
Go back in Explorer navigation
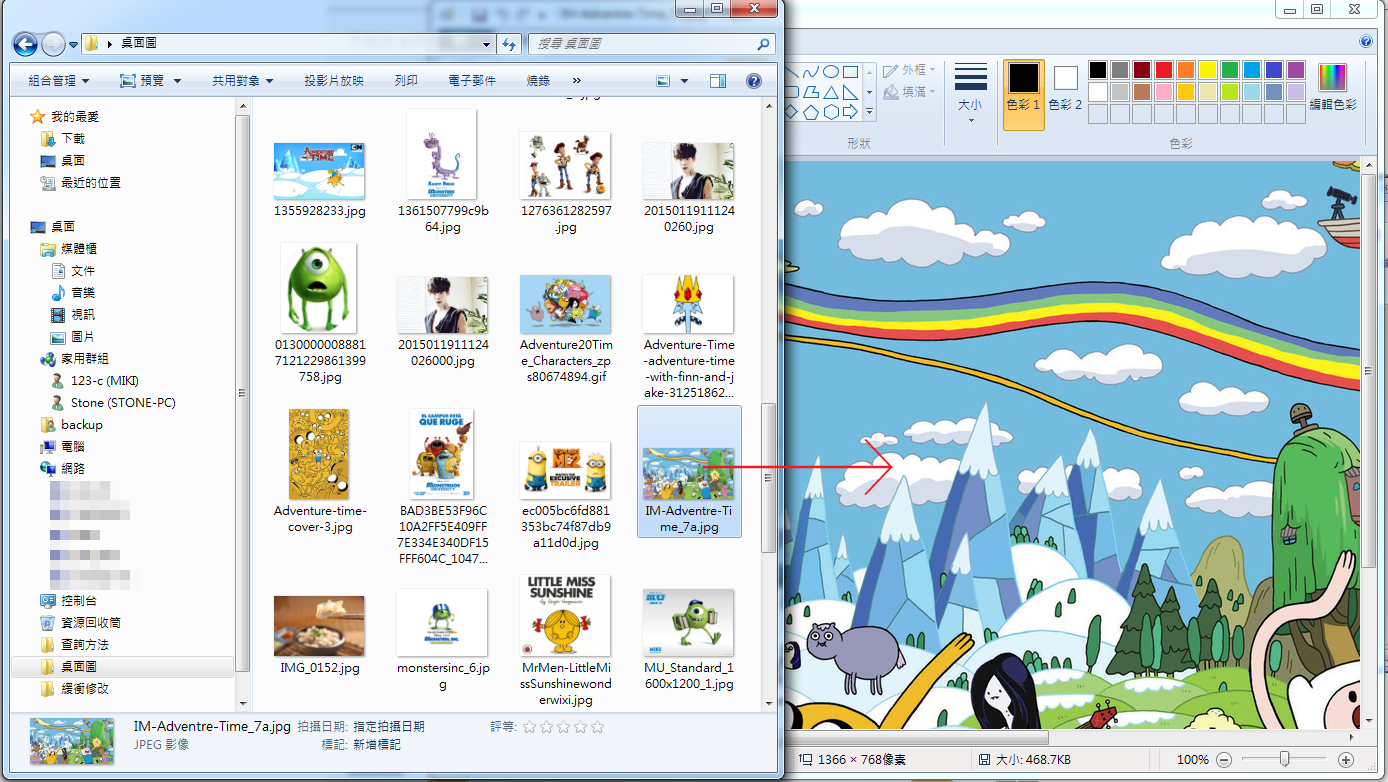[25, 44]
